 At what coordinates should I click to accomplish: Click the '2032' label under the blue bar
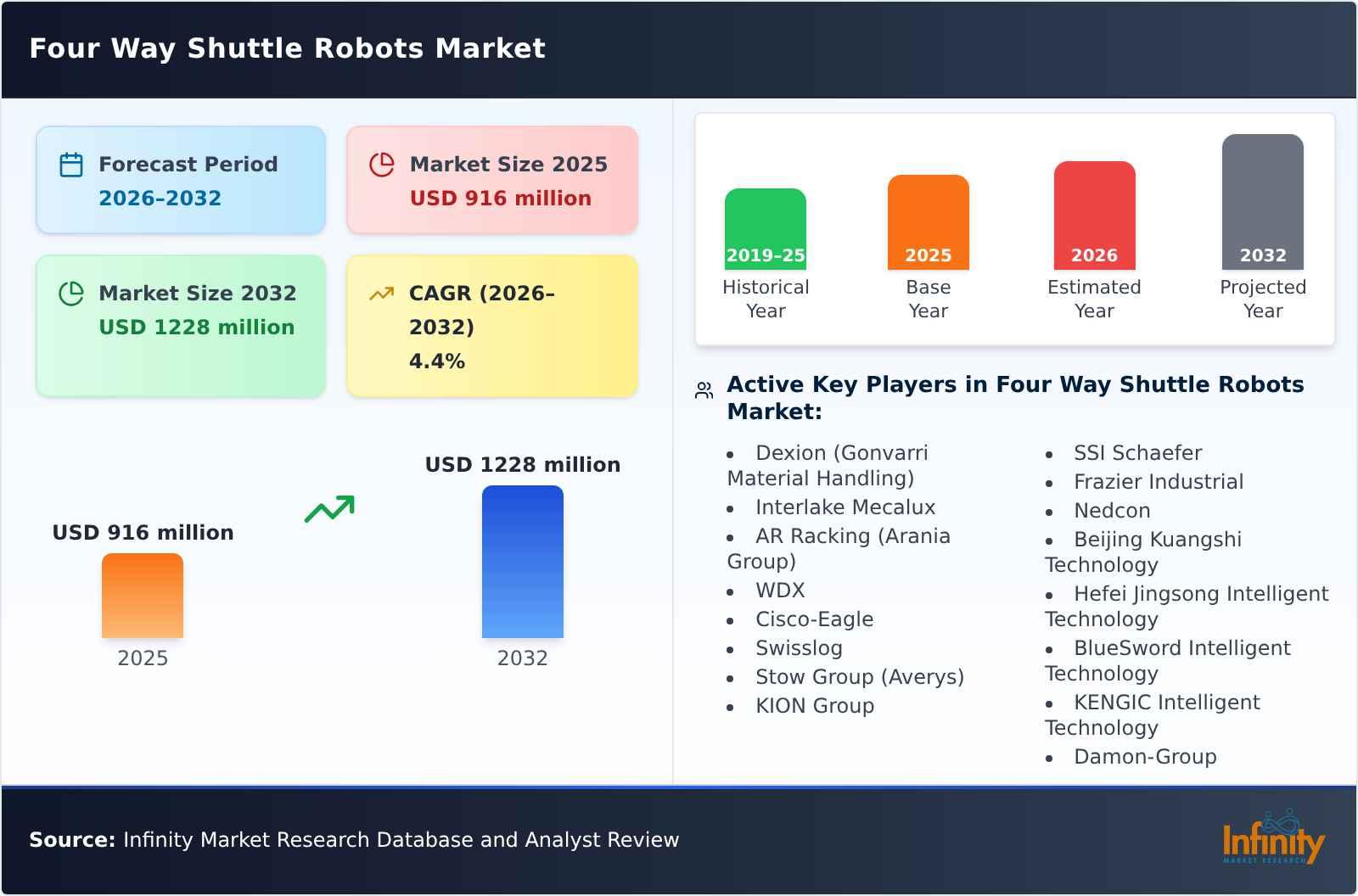click(x=523, y=658)
